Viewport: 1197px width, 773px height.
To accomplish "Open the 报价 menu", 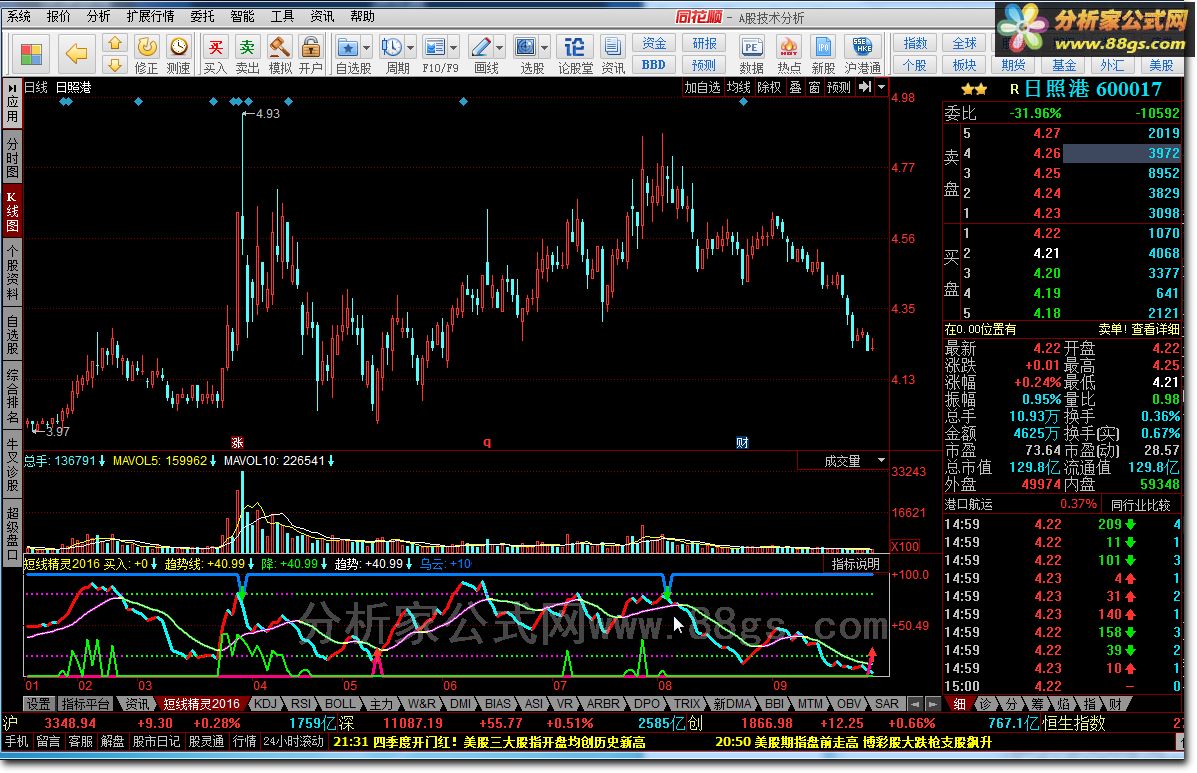I will [58, 16].
